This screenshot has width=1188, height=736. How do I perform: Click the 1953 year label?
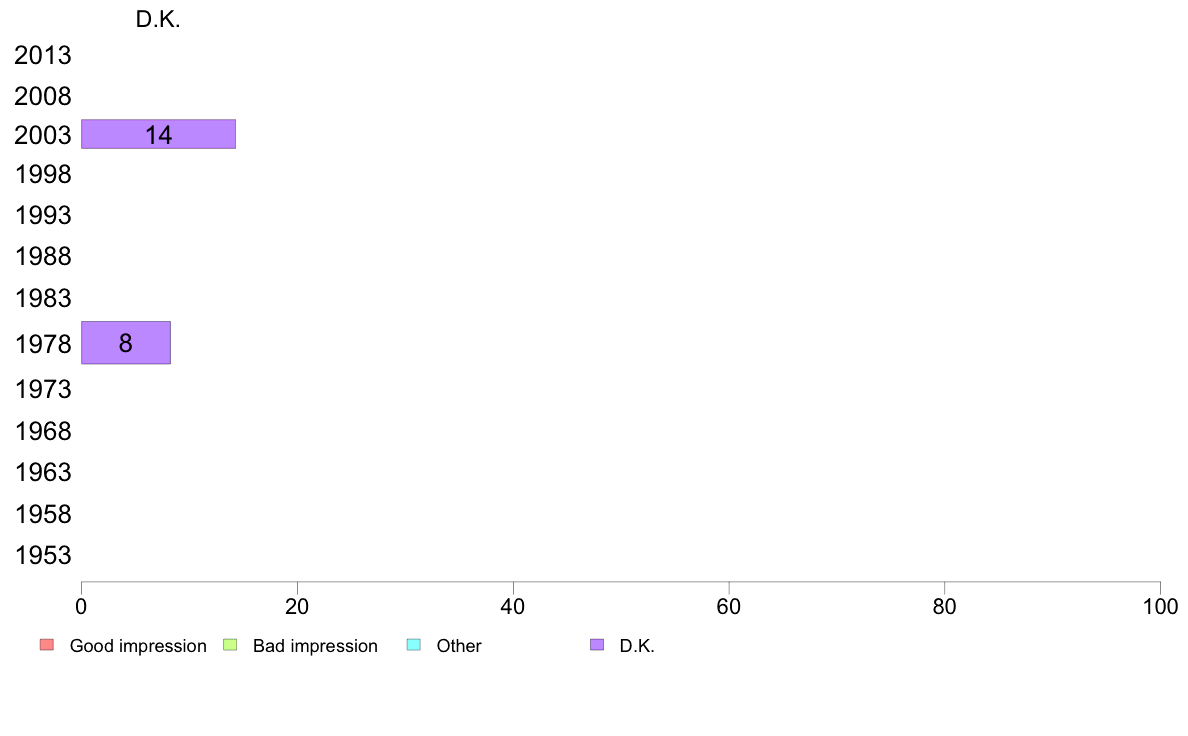tap(42, 556)
